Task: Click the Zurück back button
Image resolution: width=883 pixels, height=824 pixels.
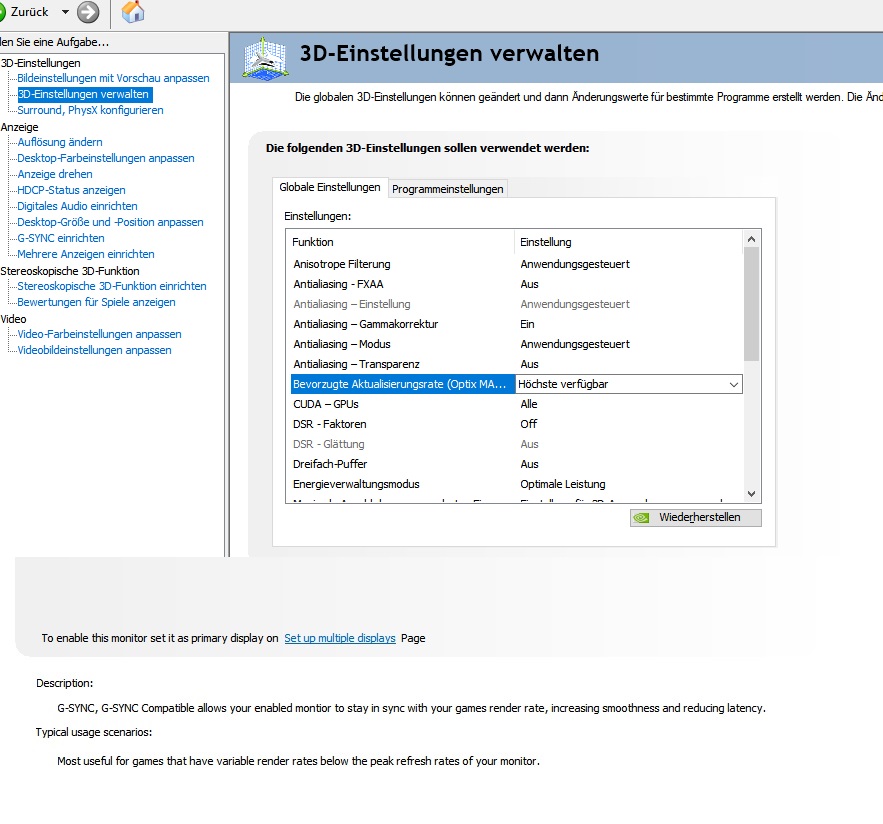Action: [x=25, y=12]
